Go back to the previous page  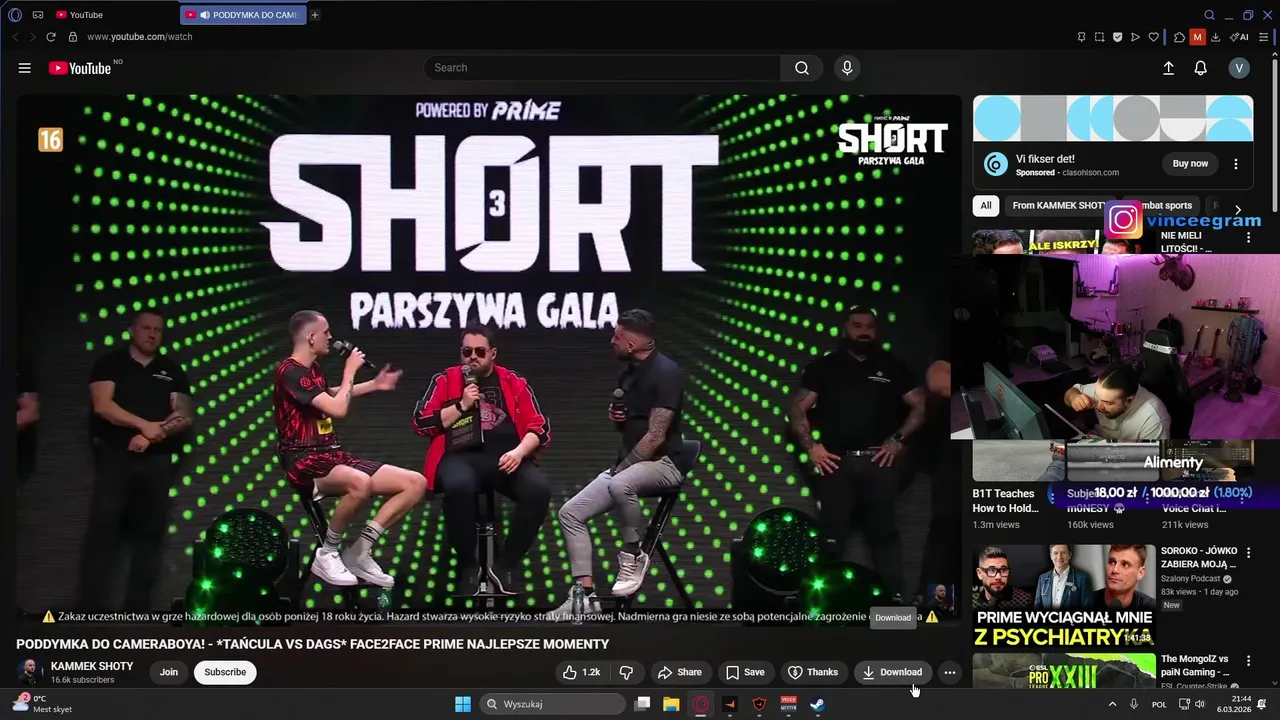point(15,37)
